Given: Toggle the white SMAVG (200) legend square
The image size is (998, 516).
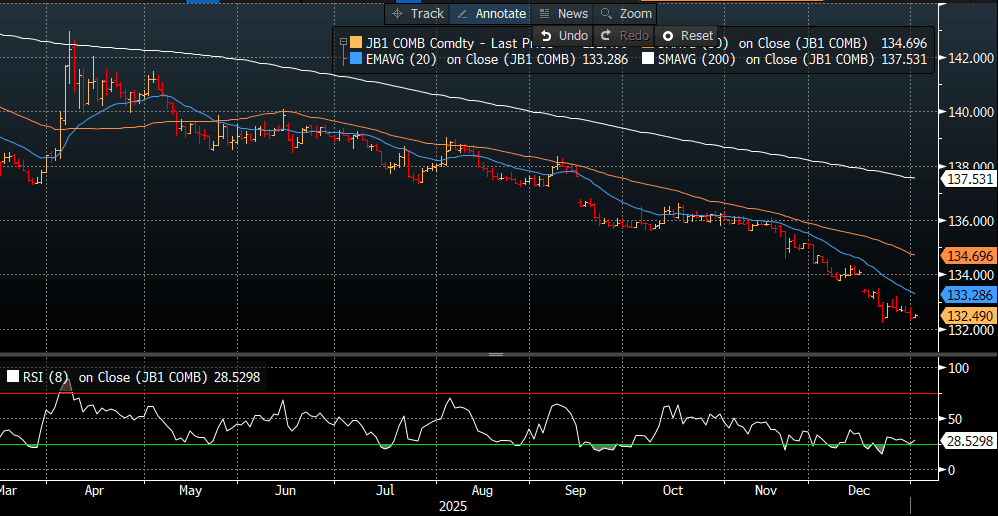Looking at the screenshot, I should click(648, 59).
